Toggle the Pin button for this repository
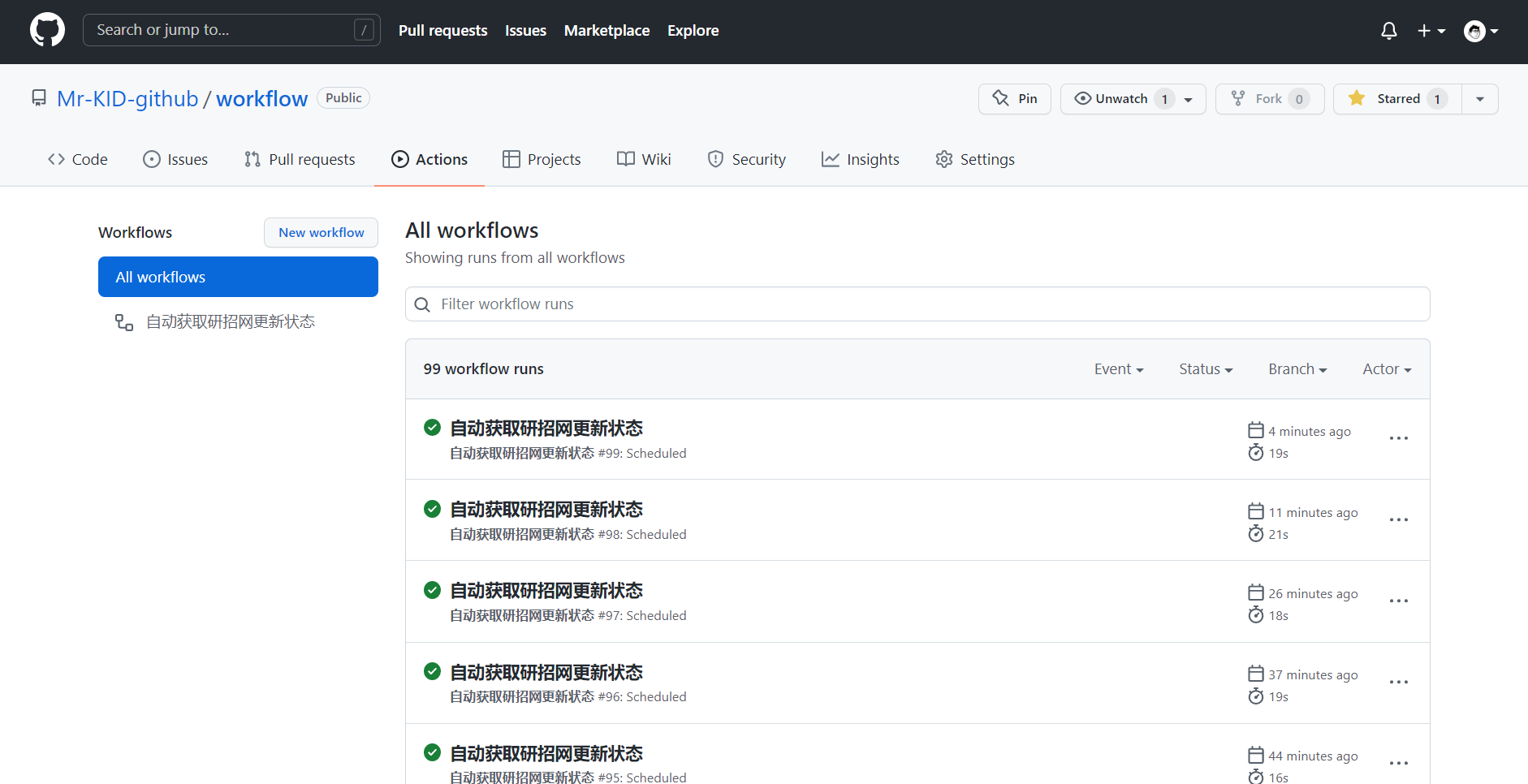The height and width of the screenshot is (784, 1528). click(x=1015, y=98)
